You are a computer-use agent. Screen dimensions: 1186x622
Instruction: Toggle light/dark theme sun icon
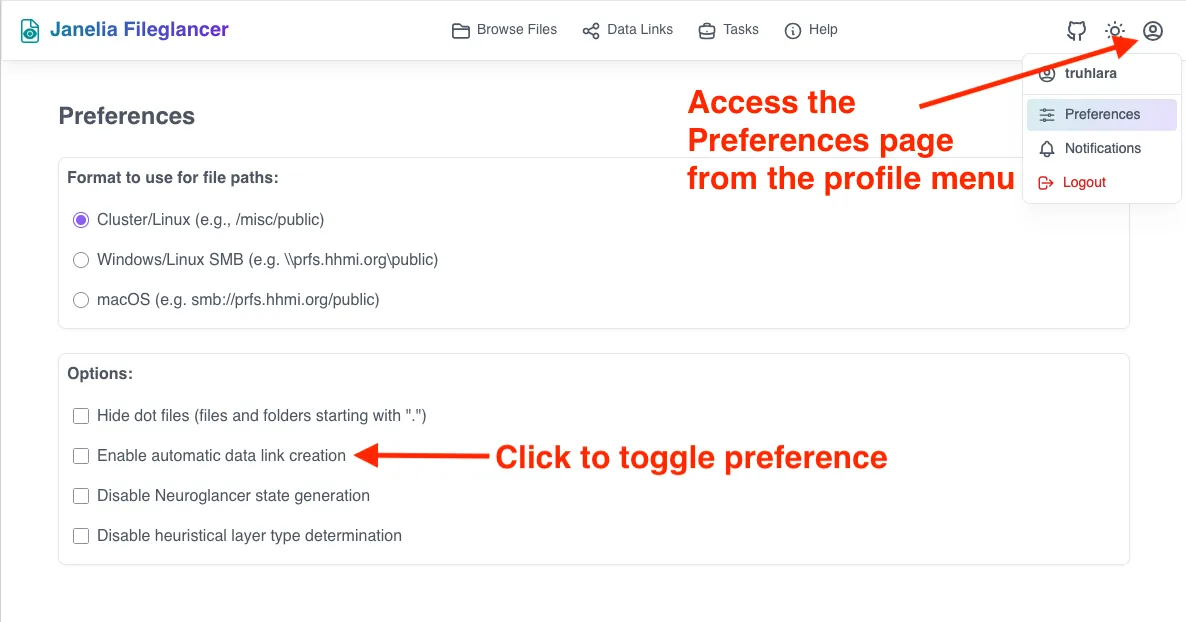(1115, 31)
